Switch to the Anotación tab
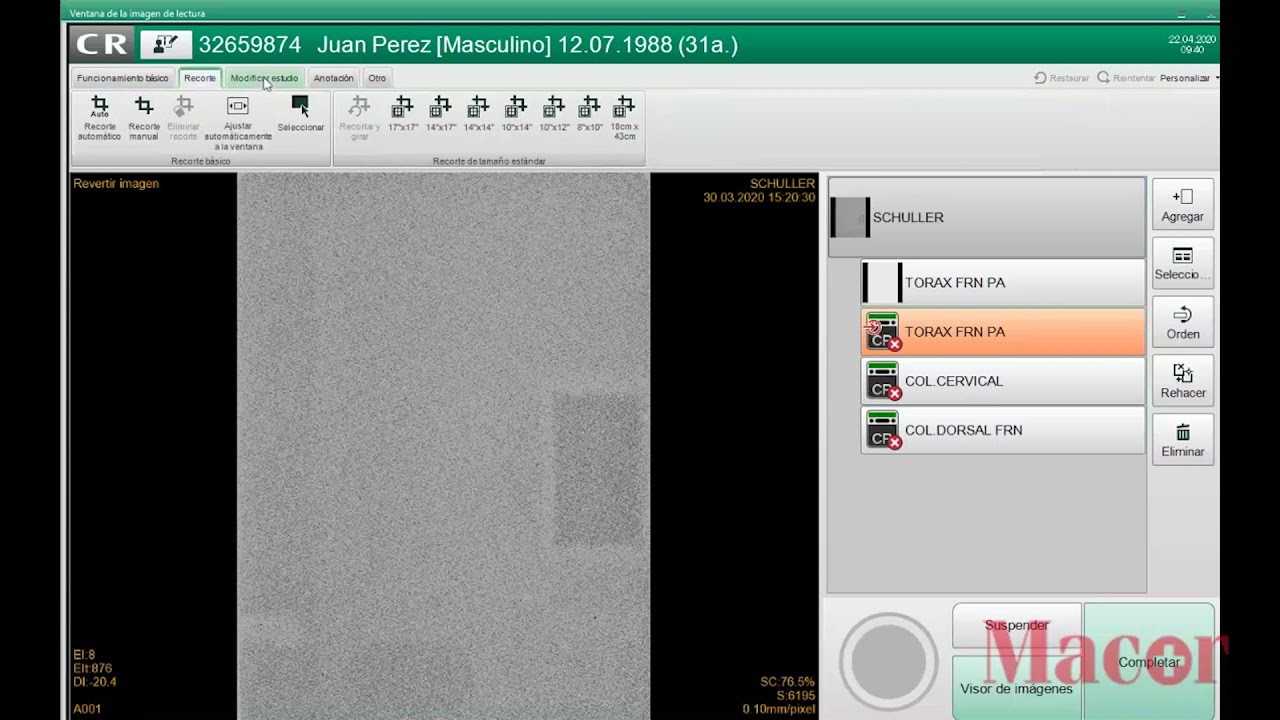Screen dimensions: 1280x720 [333, 78]
